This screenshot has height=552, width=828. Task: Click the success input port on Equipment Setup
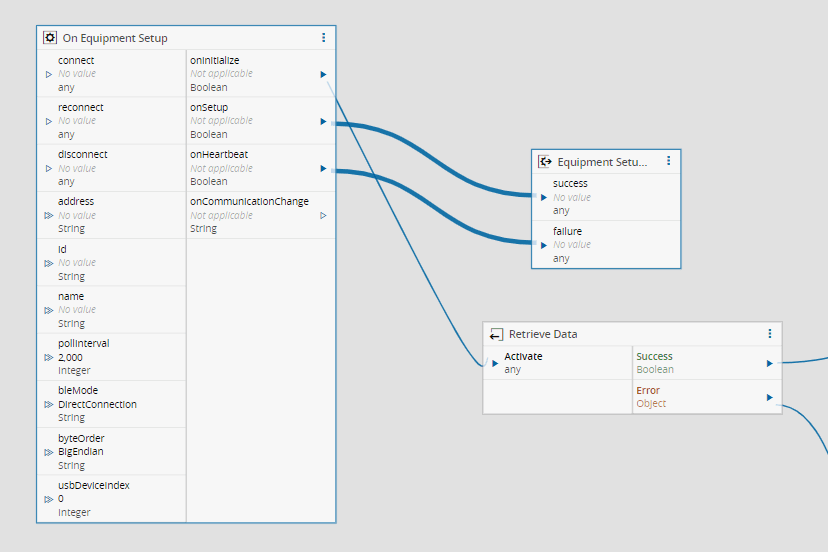544,197
